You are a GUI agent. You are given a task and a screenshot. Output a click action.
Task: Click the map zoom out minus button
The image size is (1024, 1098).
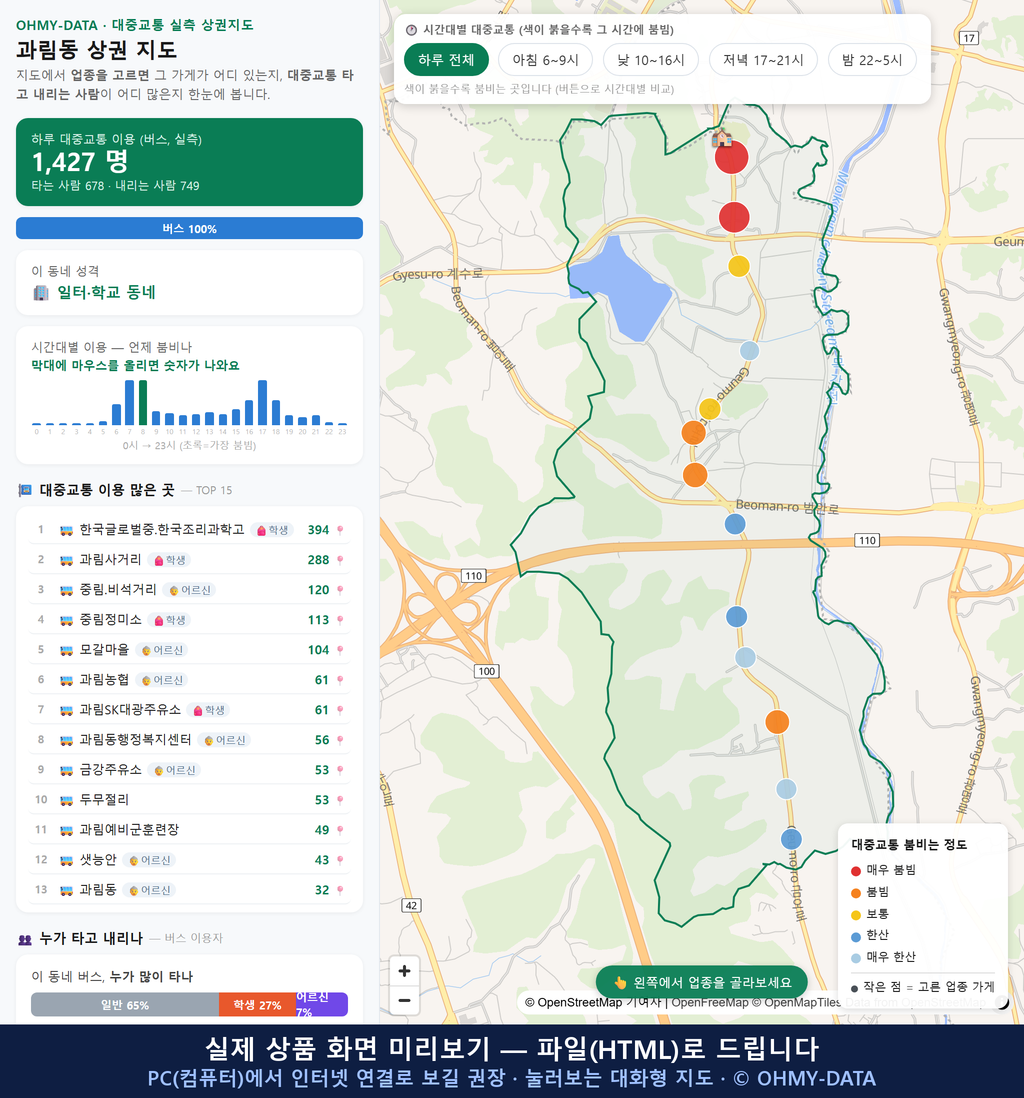pyautogui.click(x=404, y=1000)
